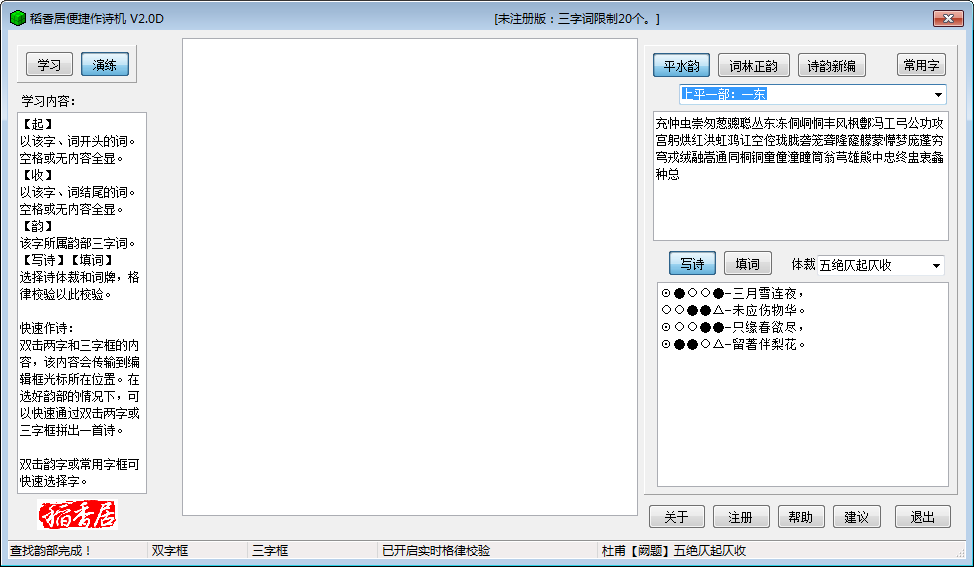This screenshot has height=567, width=974.
Task: Click the 注册 button
Action: coord(741,517)
